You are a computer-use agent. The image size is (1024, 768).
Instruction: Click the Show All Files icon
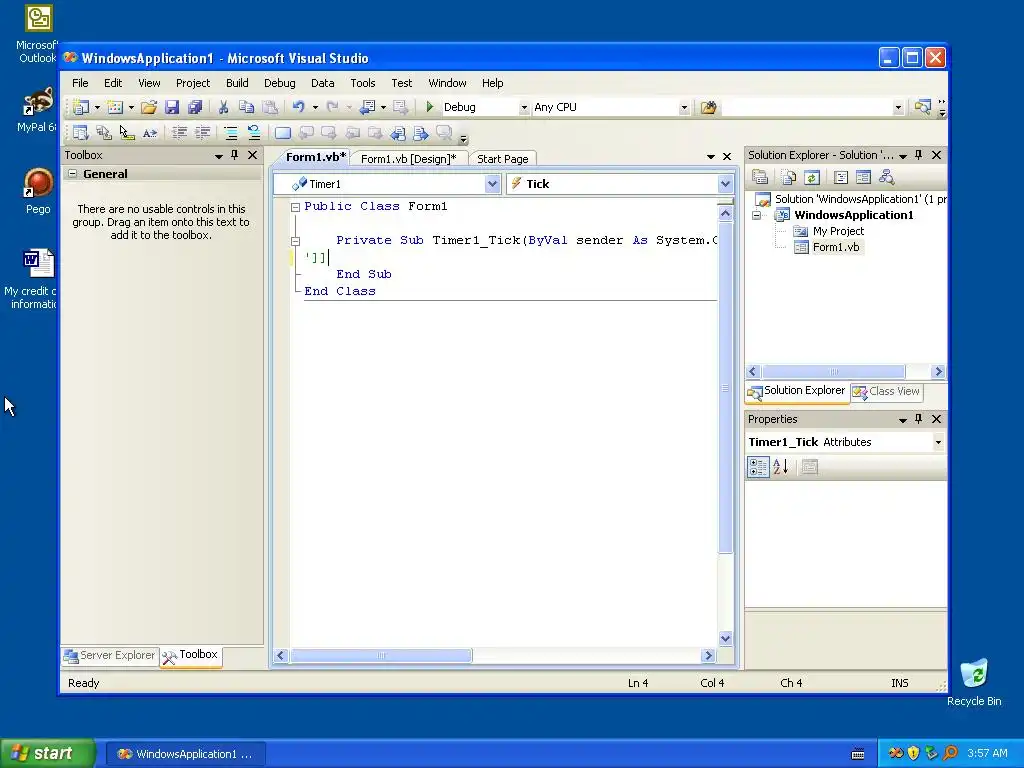(x=789, y=177)
